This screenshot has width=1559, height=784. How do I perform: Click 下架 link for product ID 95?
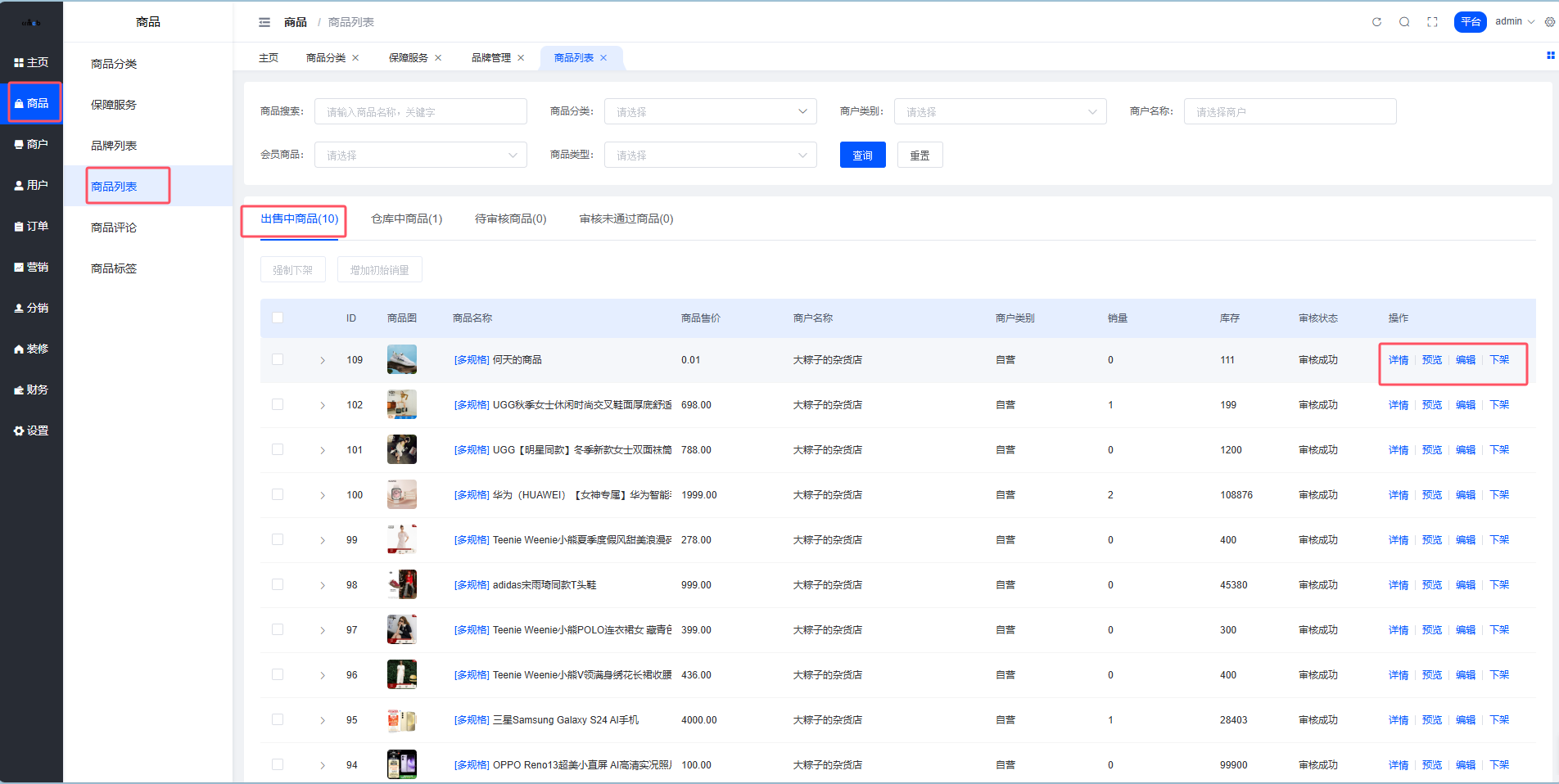tap(1498, 720)
